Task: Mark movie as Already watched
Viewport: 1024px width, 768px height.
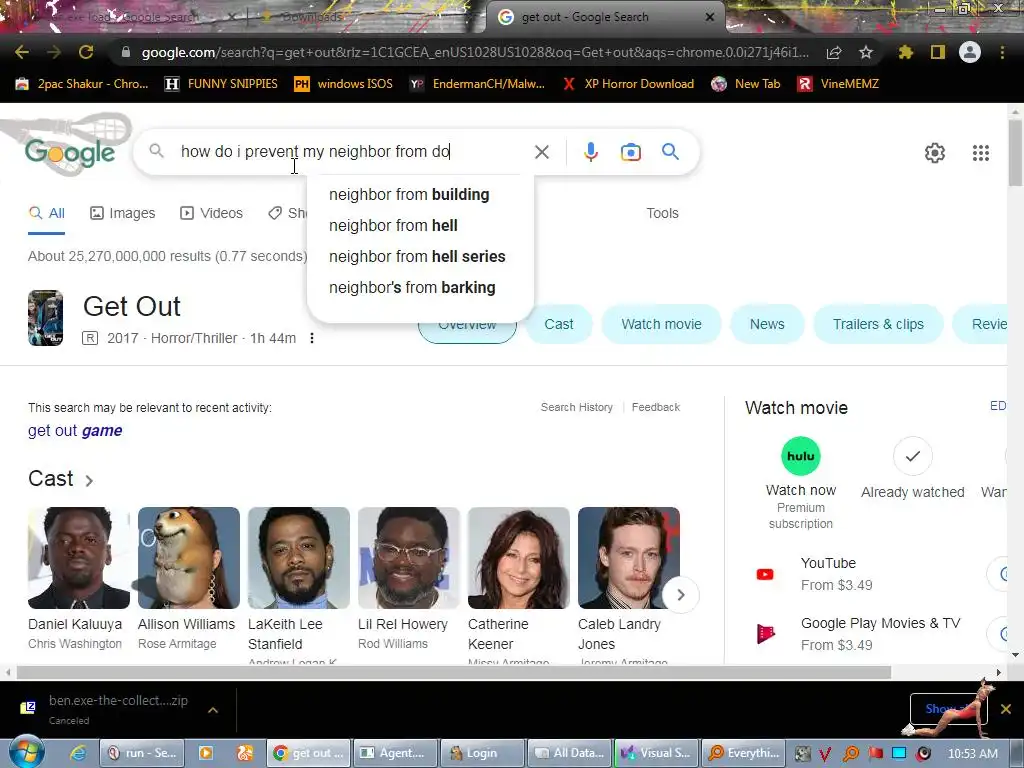Action: [x=912, y=456]
